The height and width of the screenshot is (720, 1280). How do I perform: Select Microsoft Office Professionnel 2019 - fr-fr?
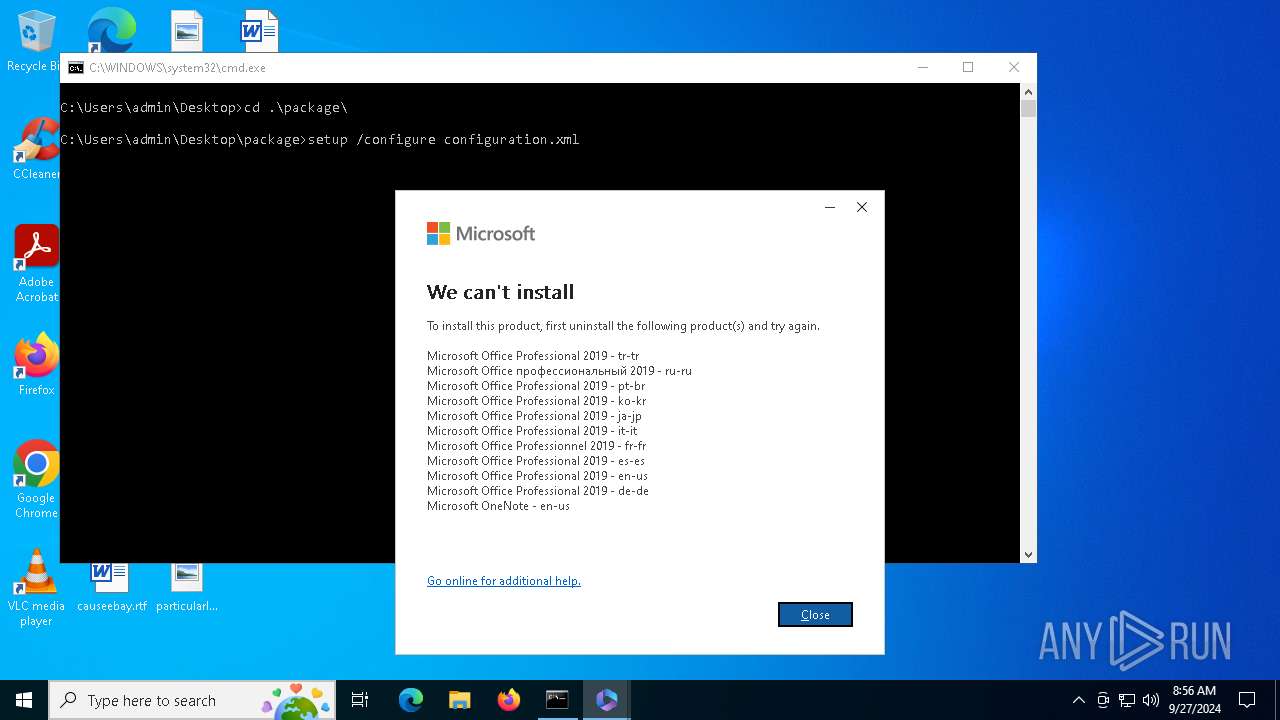[x=536, y=446]
